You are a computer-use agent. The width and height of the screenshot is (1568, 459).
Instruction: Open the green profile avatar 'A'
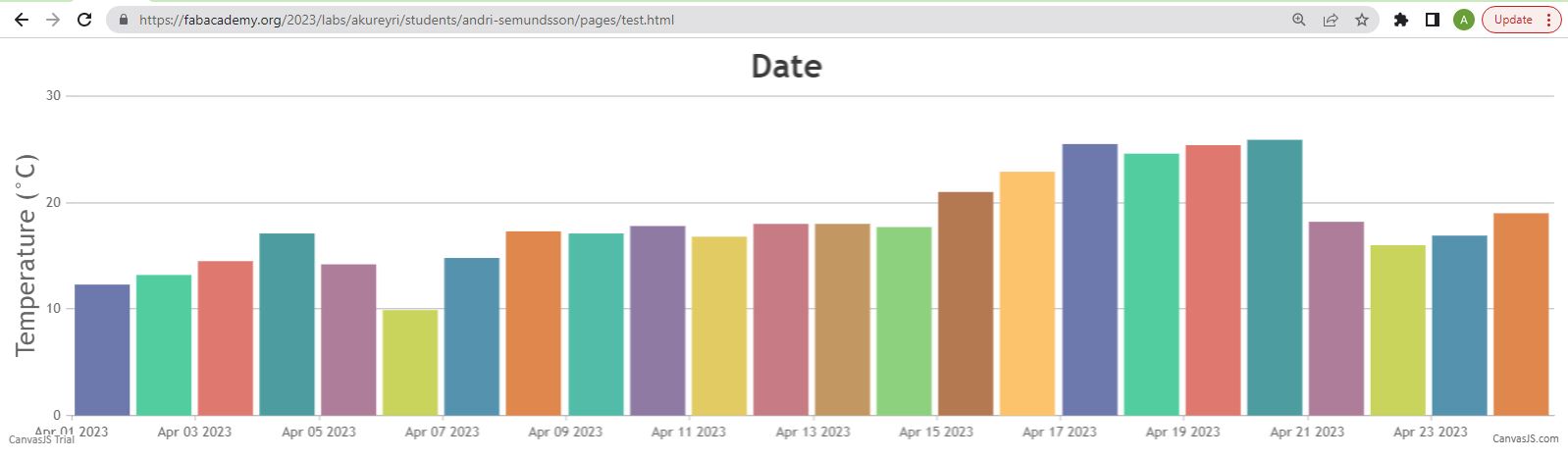coord(1464,20)
